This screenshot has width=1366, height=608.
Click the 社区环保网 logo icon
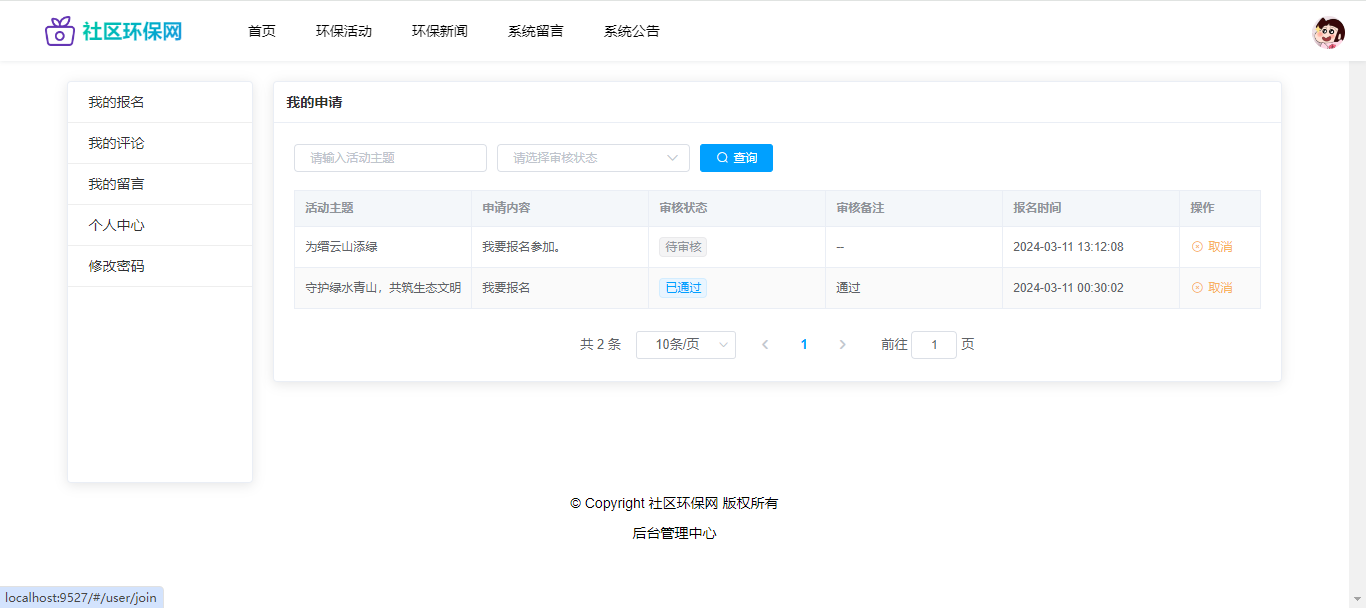pos(60,31)
